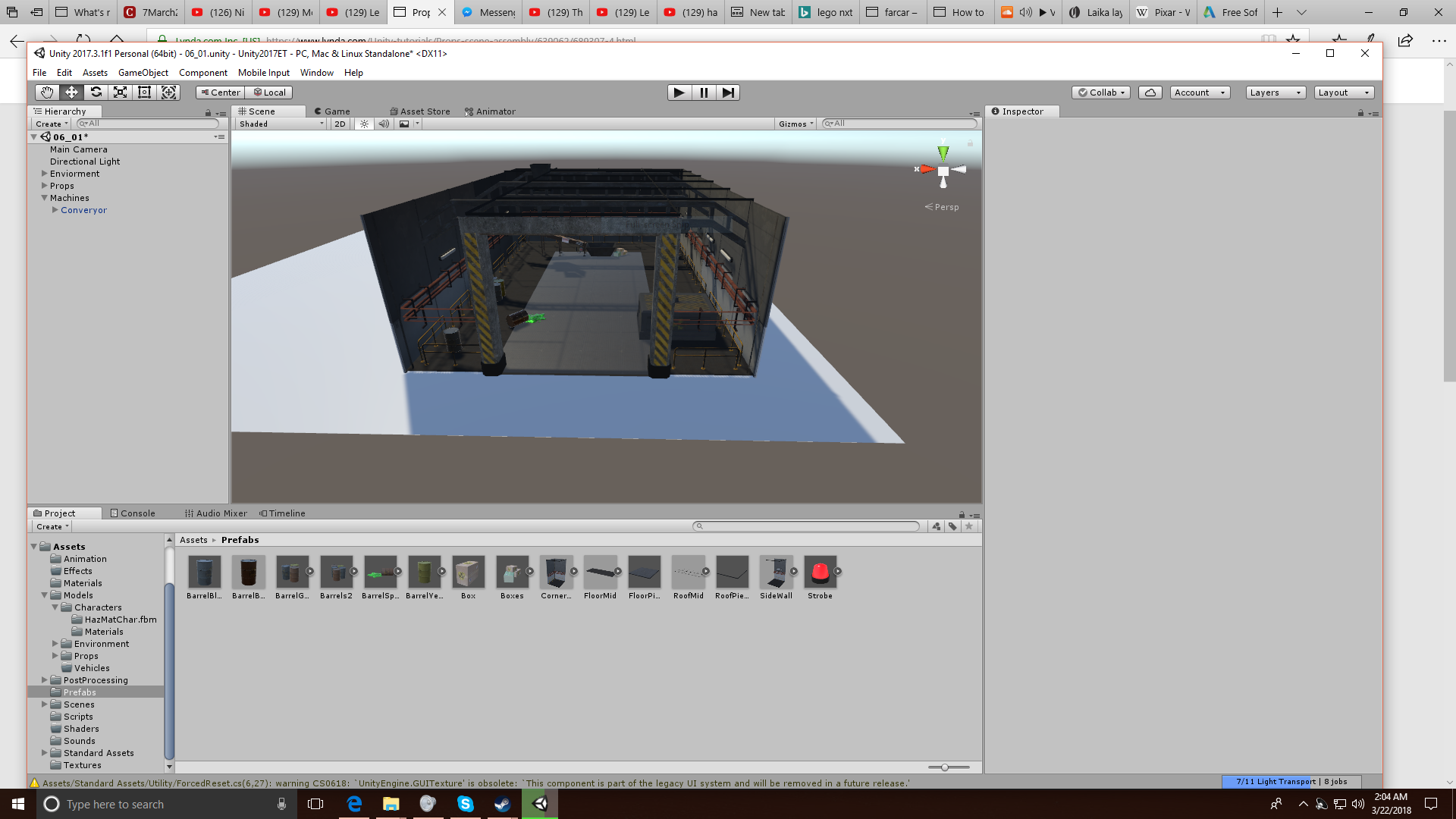Collapse the Machines hierarchy object
Viewport: 1456px width, 819px height.
point(44,198)
